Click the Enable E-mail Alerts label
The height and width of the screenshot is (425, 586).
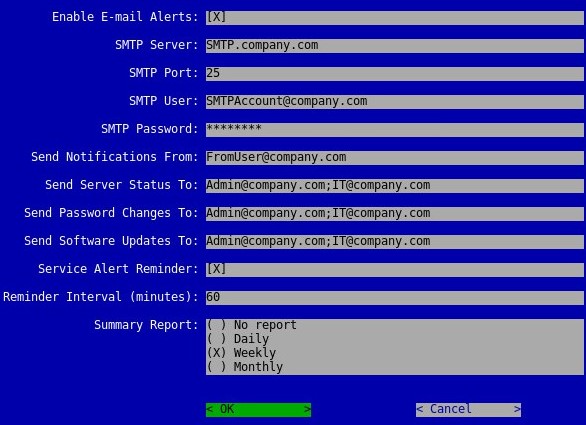[x=125, y=17]
